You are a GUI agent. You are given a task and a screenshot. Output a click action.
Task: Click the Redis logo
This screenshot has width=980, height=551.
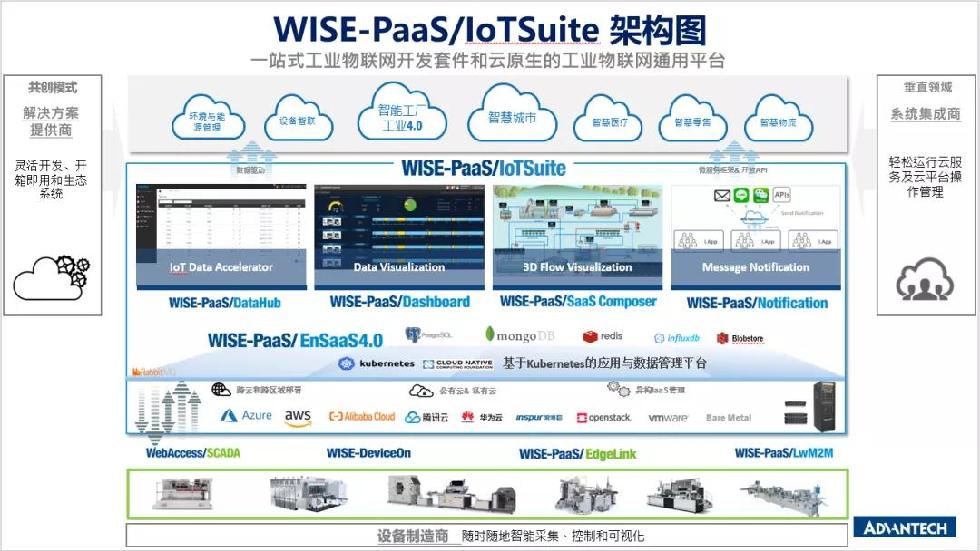(x=604, y=337)
